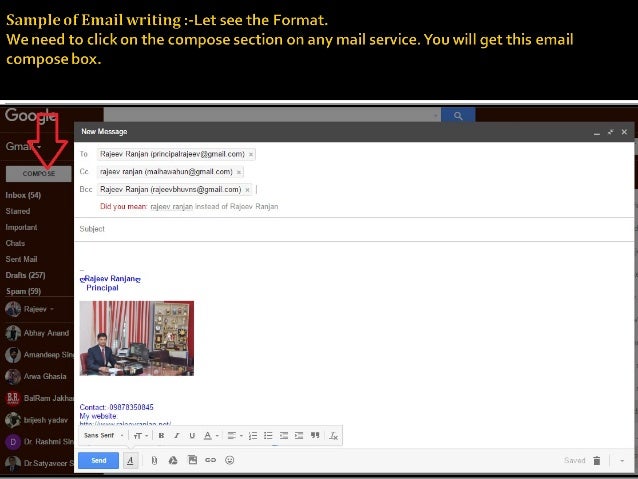Open Drafts (257) folder
The height and width of the screenshot is (479, 638).
click(25, 275)
